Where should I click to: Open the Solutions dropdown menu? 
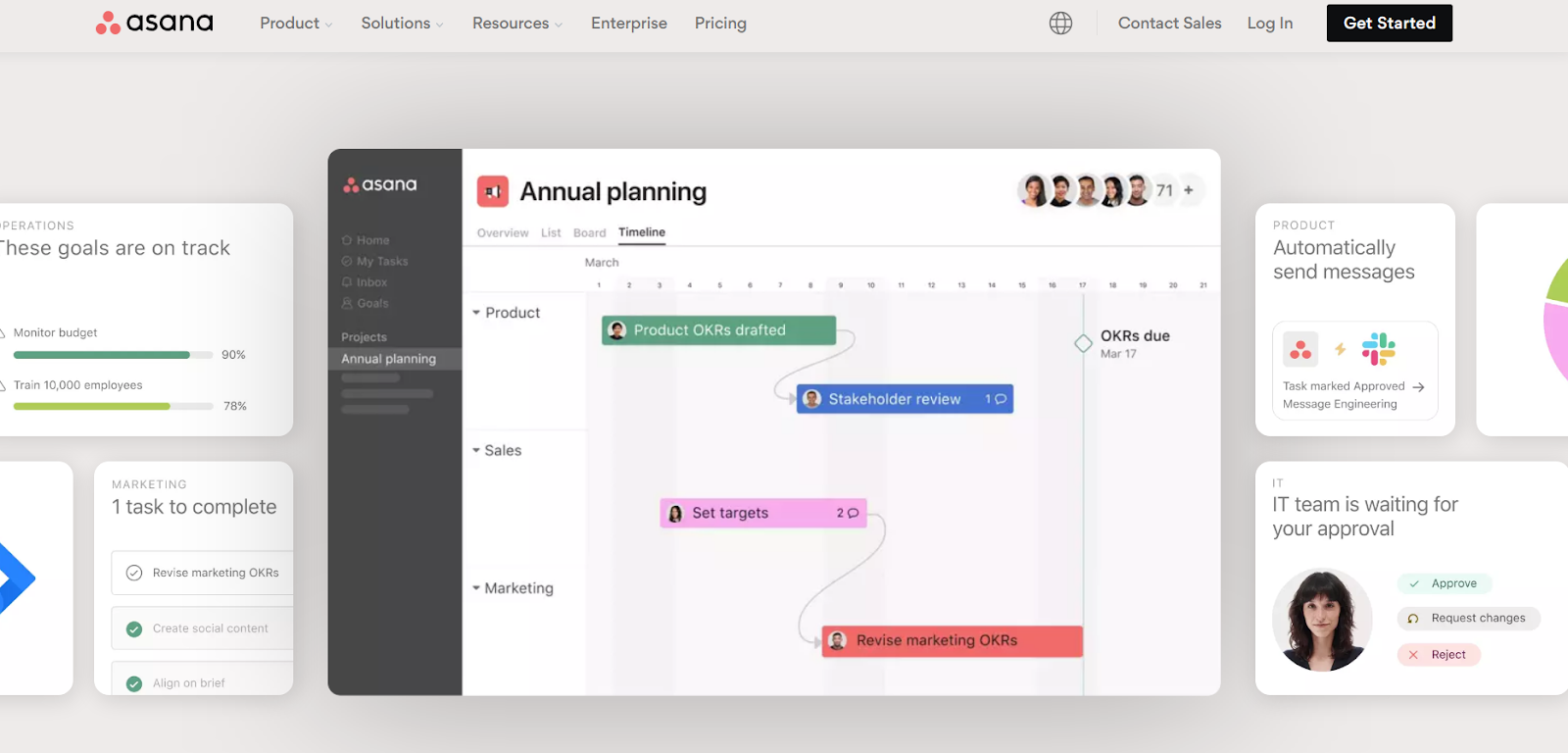coord(402,23)
